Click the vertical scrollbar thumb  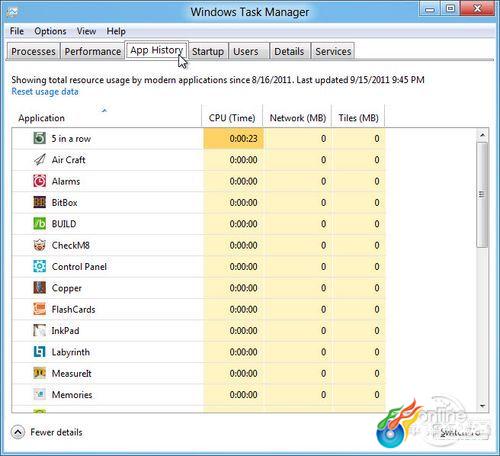point(482,195)
